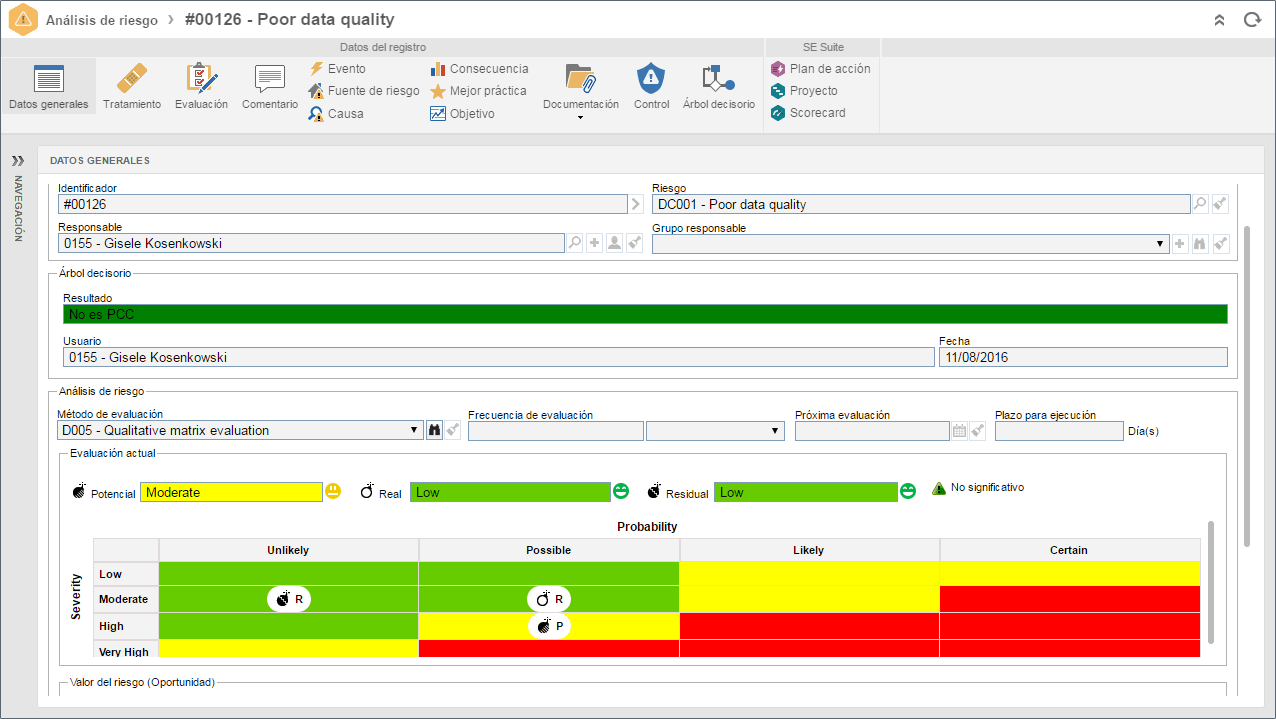Open Causa records
This screenshot has width=1276, height=719.
pos(337,114)
